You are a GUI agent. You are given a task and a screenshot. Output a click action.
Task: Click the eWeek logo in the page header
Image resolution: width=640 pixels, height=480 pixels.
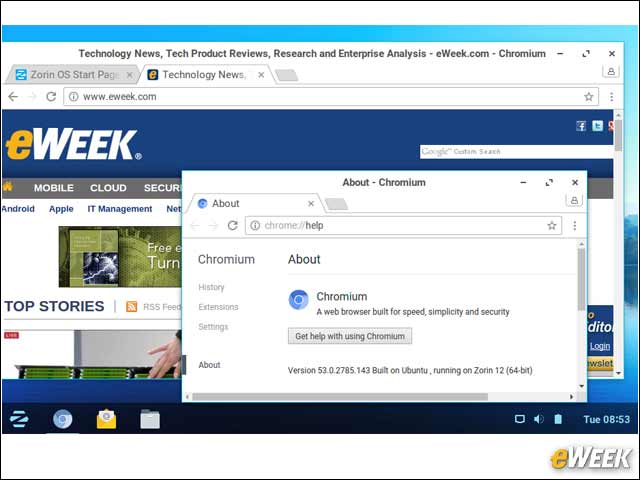73,144
